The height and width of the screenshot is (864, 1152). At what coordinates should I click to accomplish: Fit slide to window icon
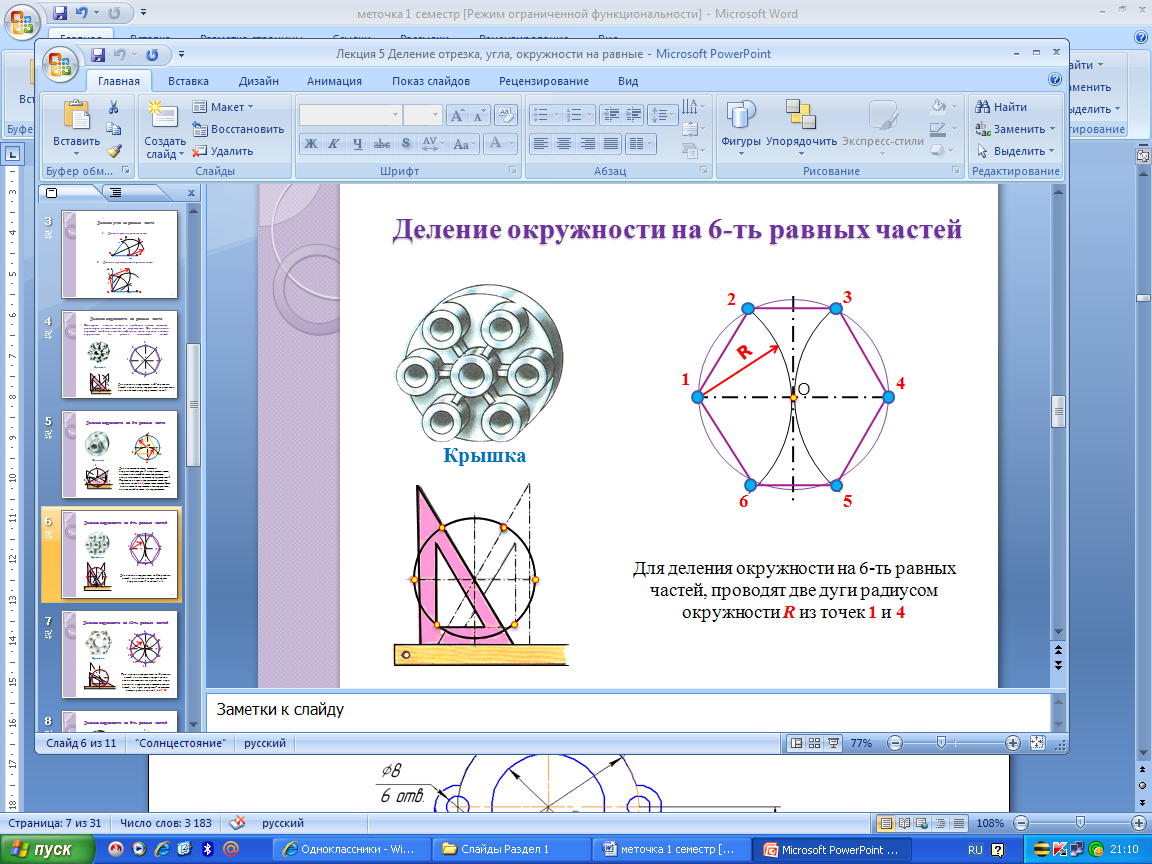pos(1037,743)
